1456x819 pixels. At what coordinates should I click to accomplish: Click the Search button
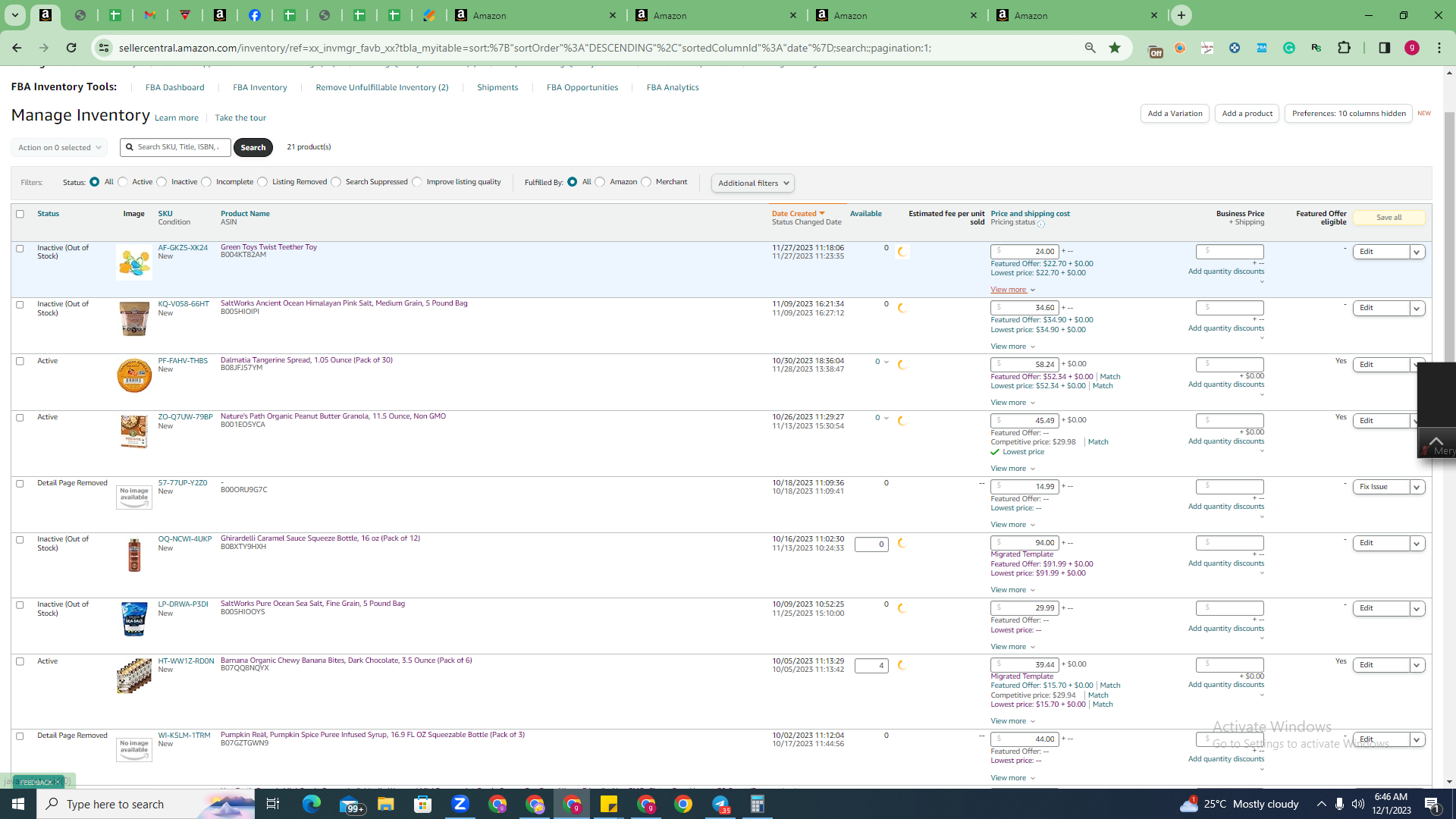click(253, 147)
